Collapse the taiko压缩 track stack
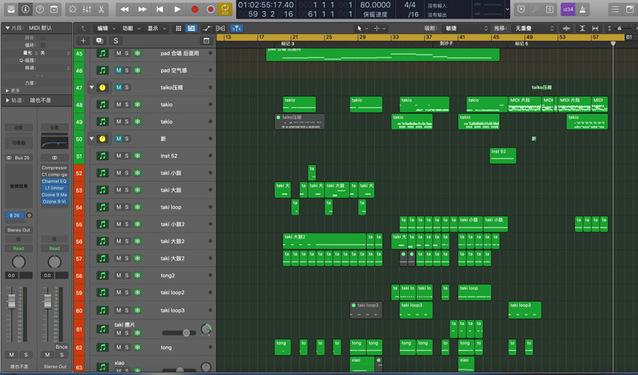 pos(92,87)
